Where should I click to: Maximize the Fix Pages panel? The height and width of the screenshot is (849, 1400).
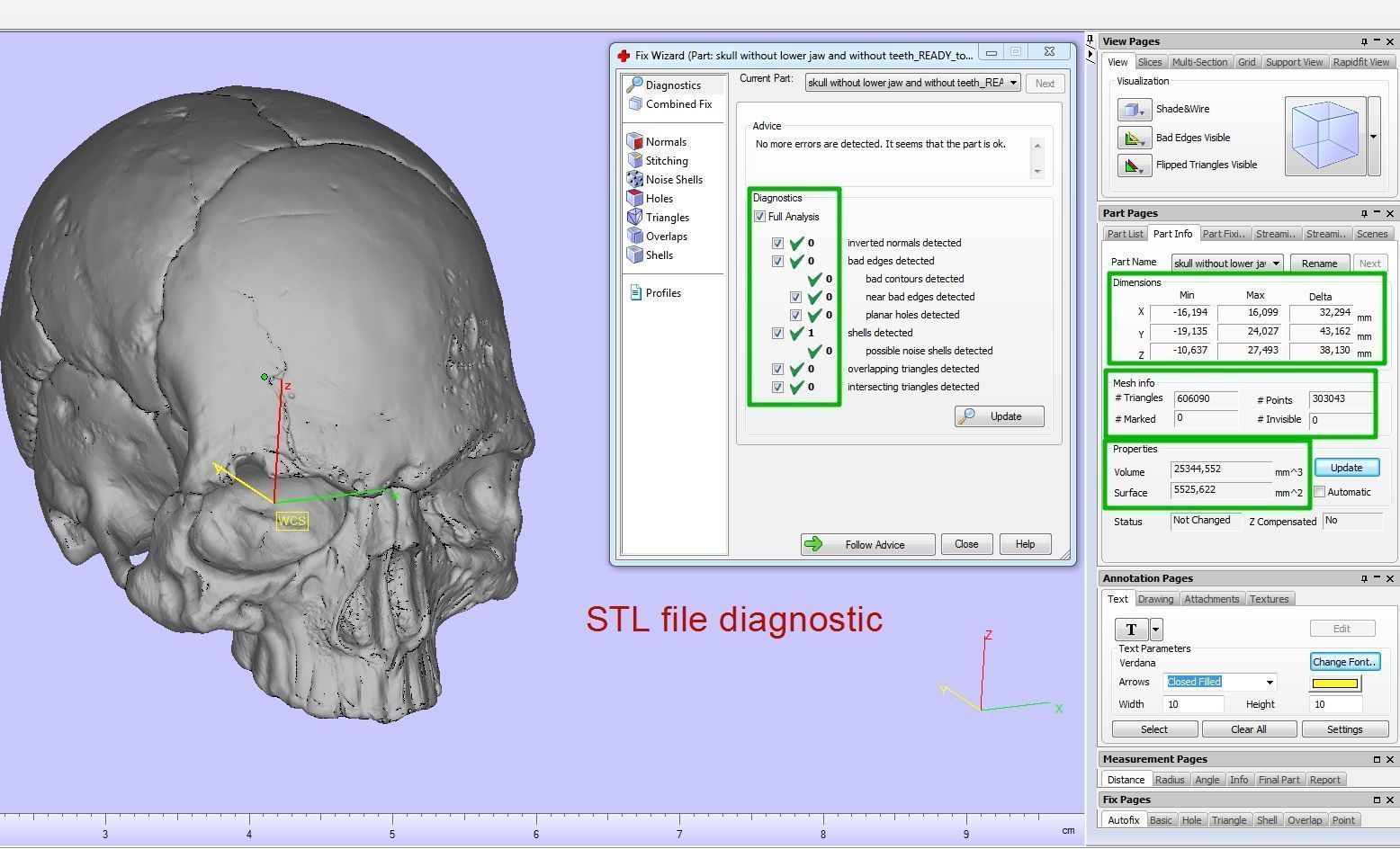pyautogui.click(x=1377, y=800)
